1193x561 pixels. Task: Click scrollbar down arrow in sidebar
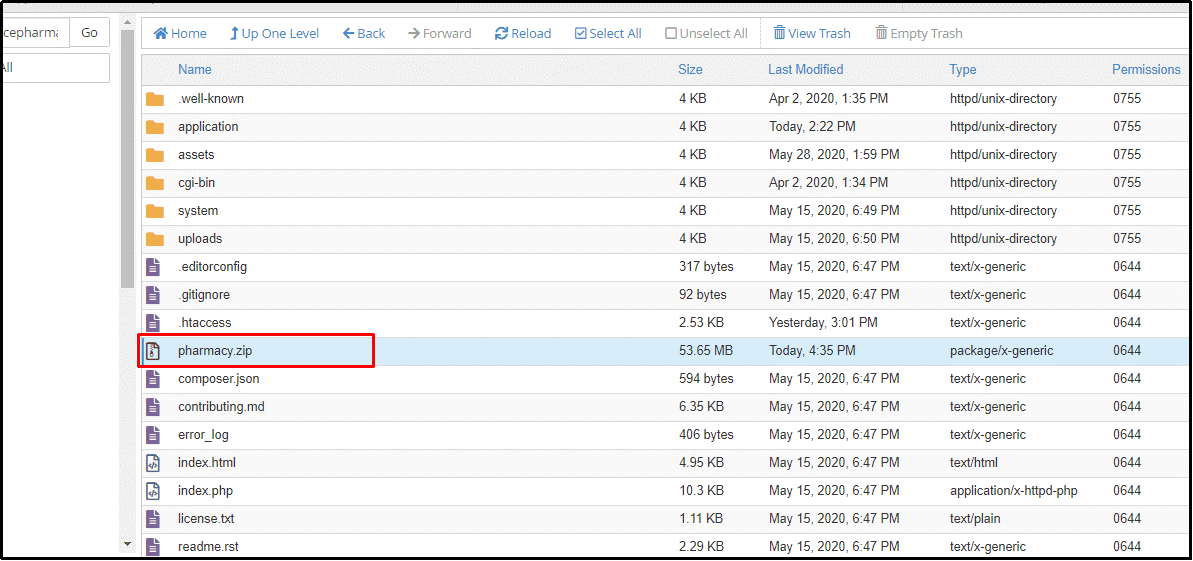127,543
